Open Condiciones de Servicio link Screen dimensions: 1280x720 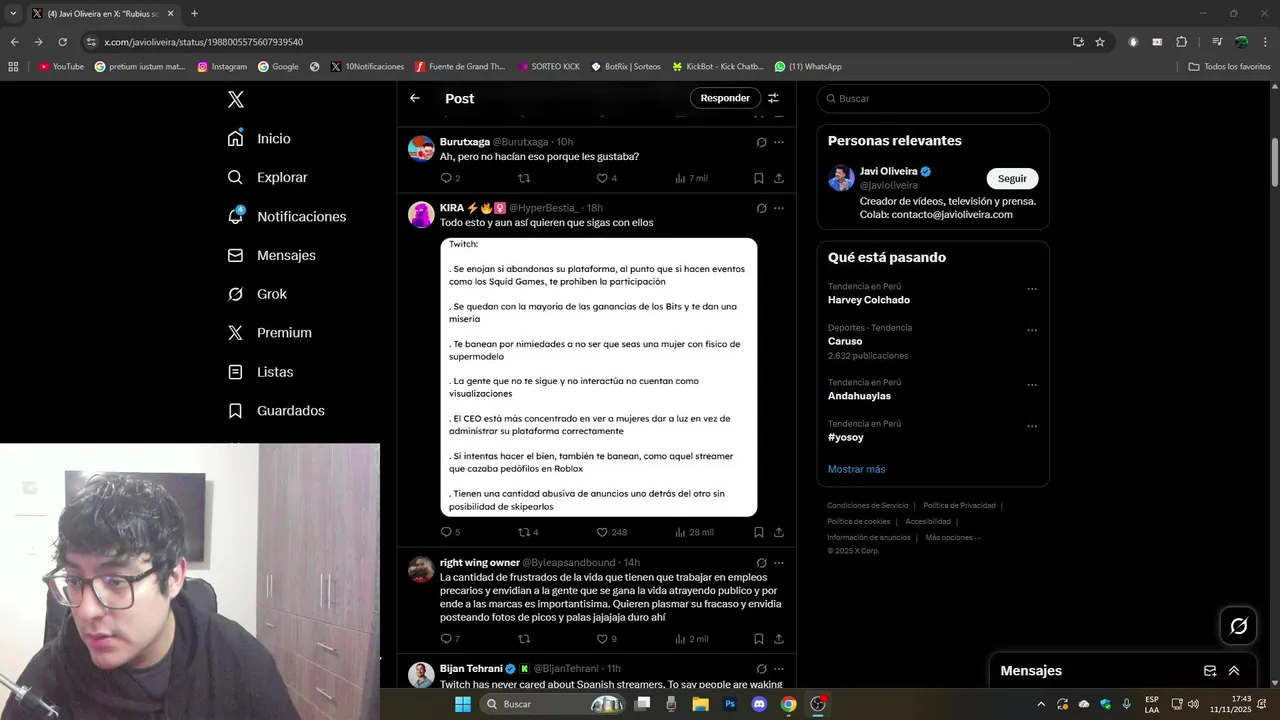point(868,505)
